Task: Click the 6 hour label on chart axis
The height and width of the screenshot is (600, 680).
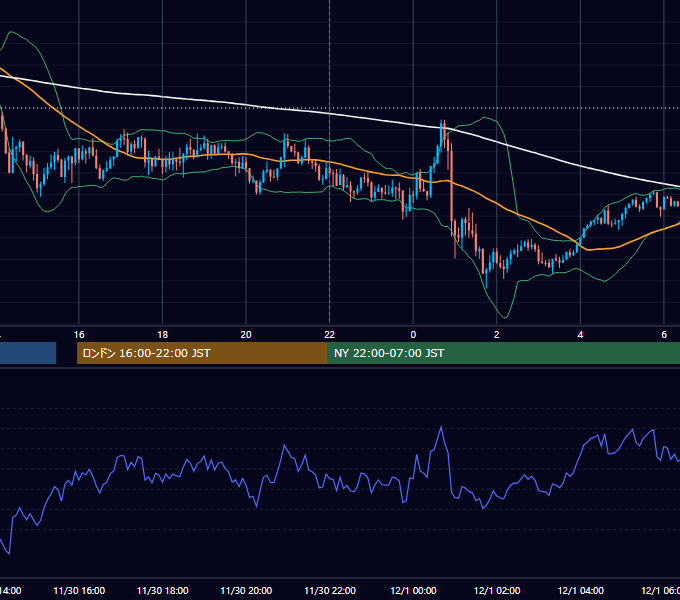Action: pos(664,335)
